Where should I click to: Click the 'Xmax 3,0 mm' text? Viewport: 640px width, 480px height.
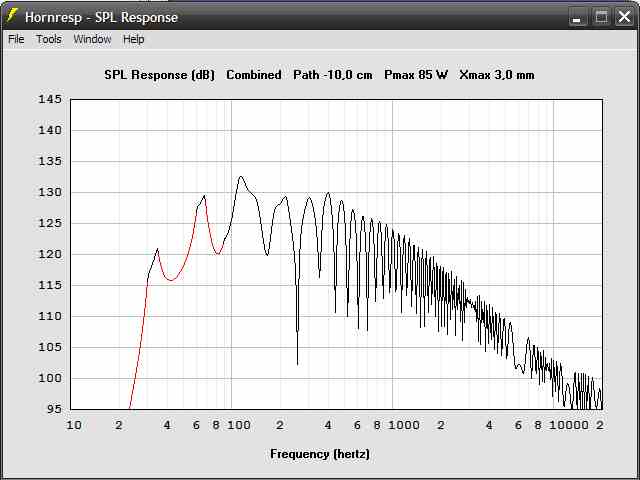(497, 75)
